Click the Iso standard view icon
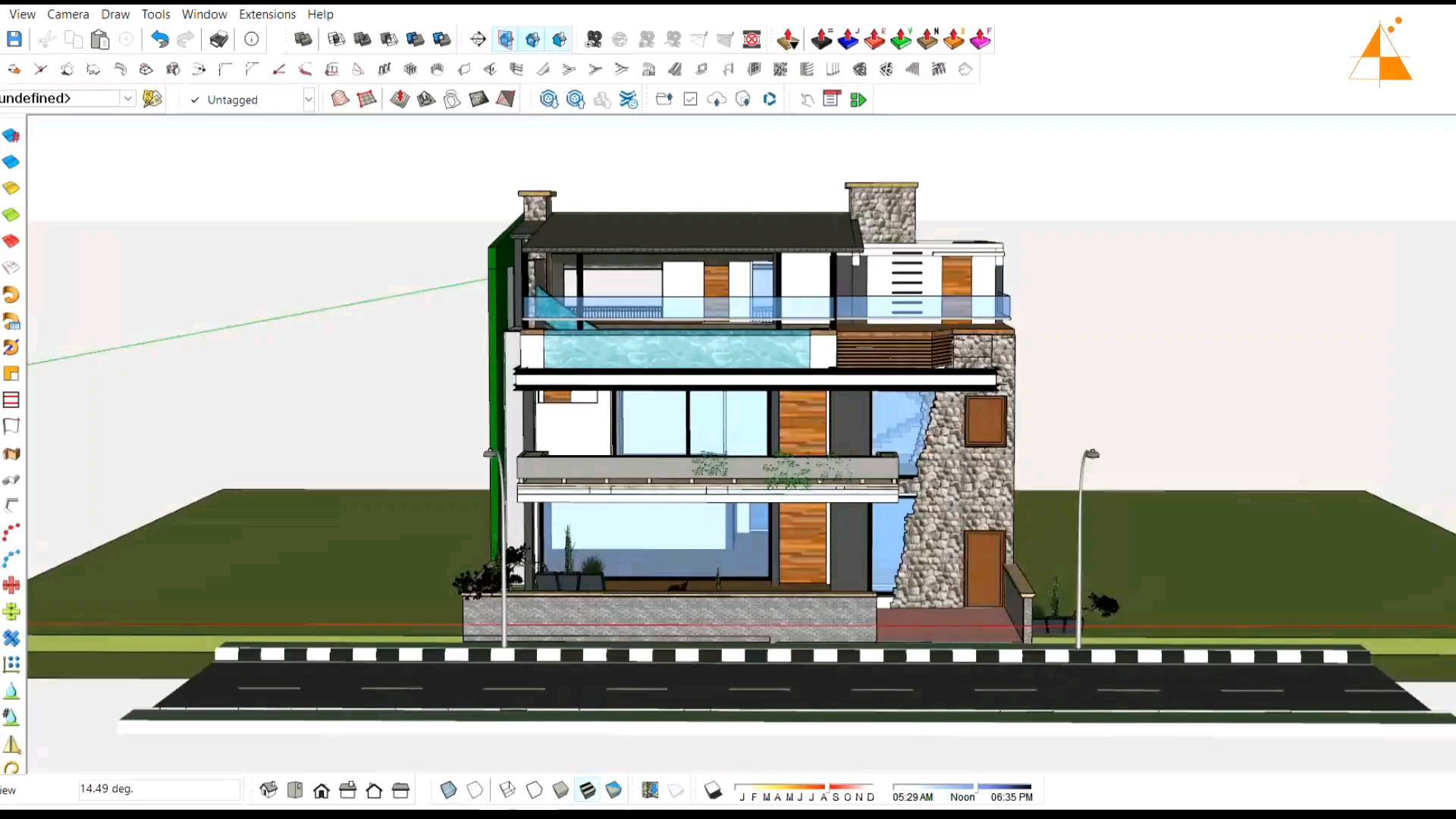The width and height of the screenshot is (1456, 819). click(268, 789)
